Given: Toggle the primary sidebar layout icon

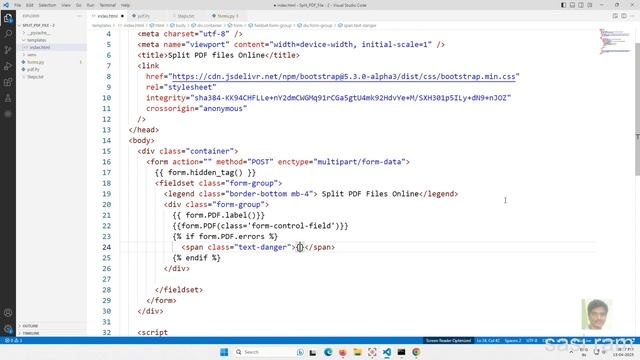Looking at the screenshot, I should point(563,5).
